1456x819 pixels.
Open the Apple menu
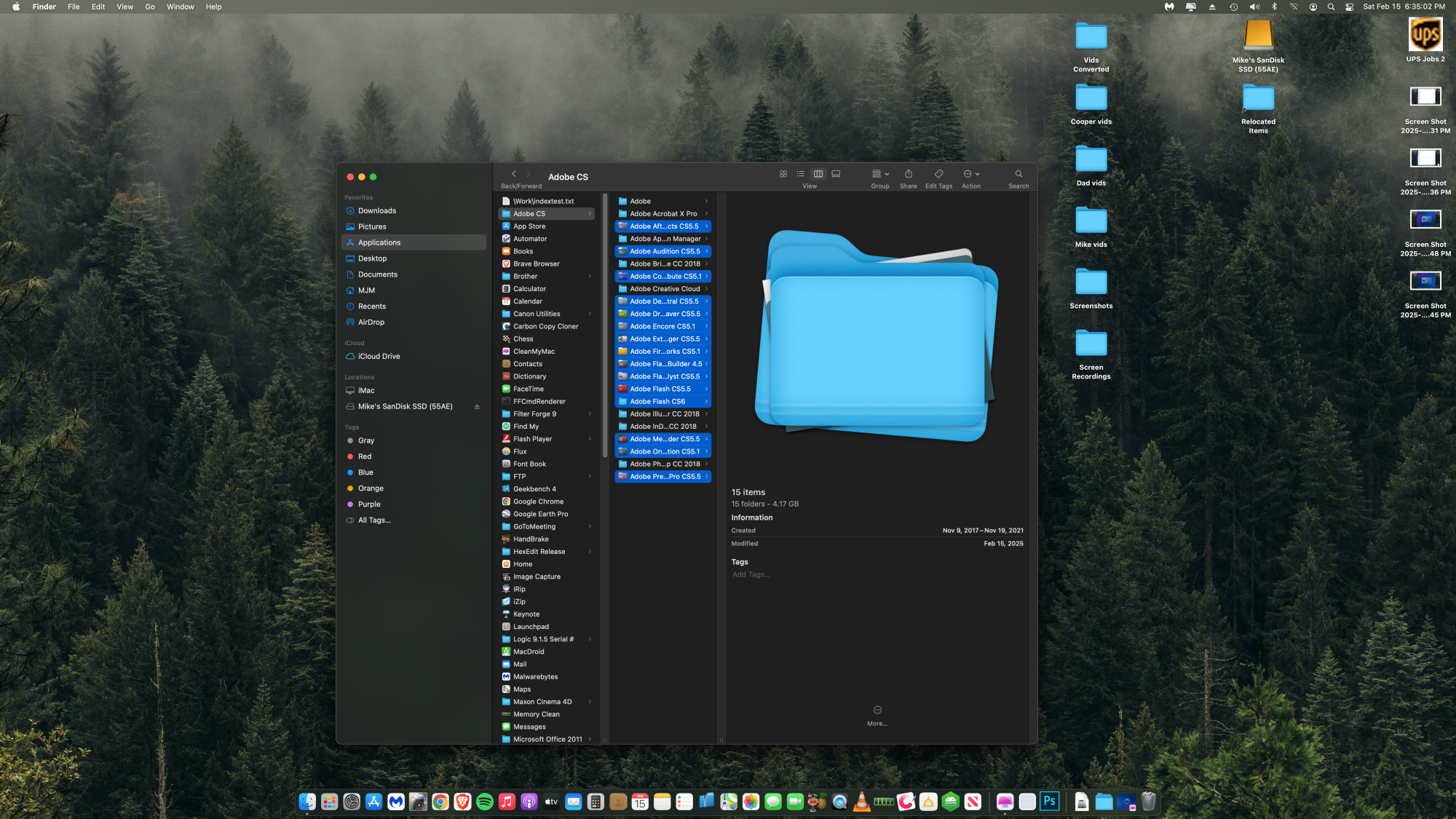tap(16, 7)
